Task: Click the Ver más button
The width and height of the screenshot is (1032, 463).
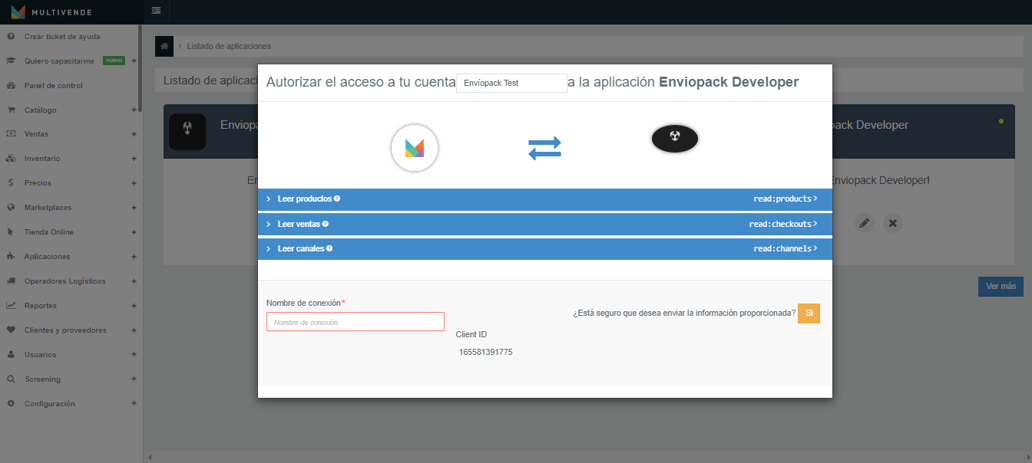Action: 1000,286
